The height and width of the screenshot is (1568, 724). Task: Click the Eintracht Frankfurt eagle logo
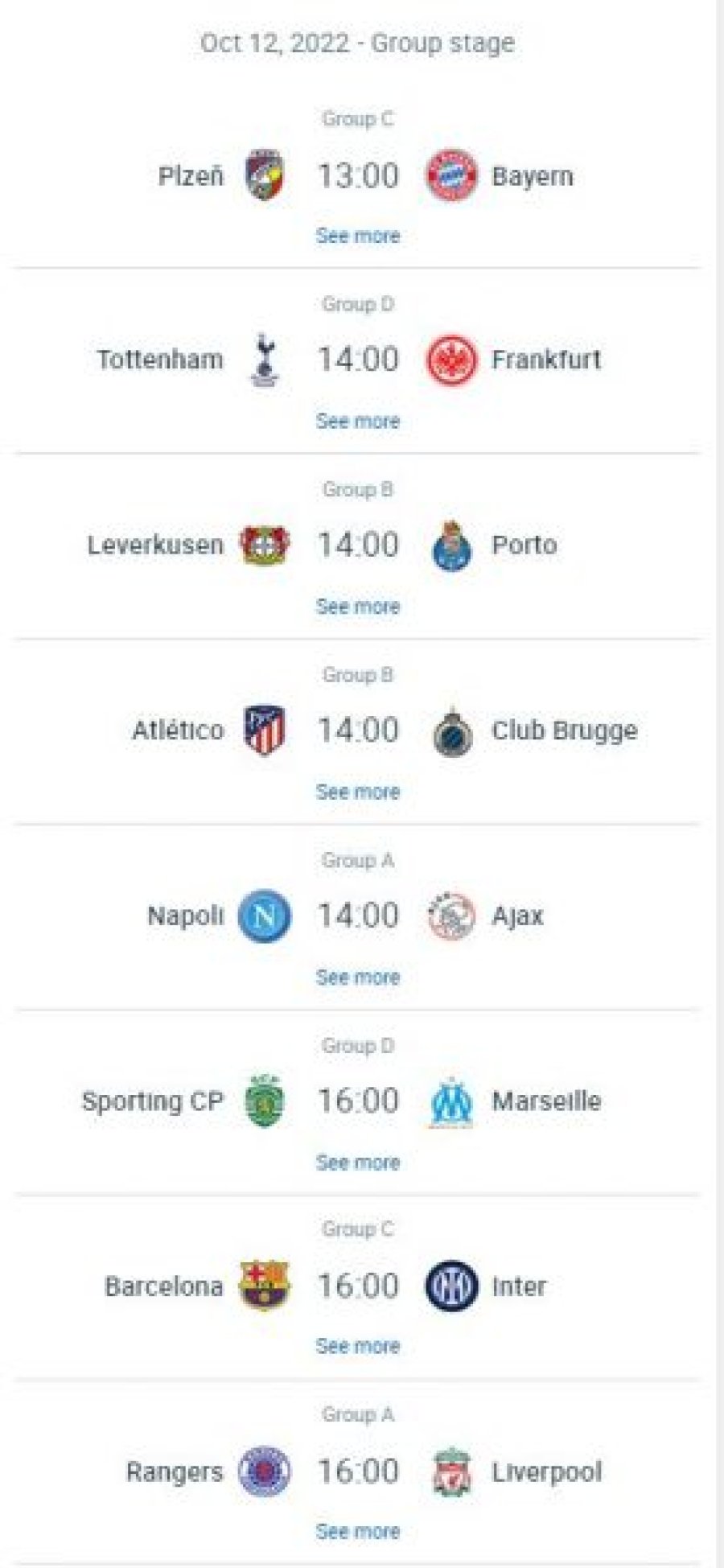451,360
